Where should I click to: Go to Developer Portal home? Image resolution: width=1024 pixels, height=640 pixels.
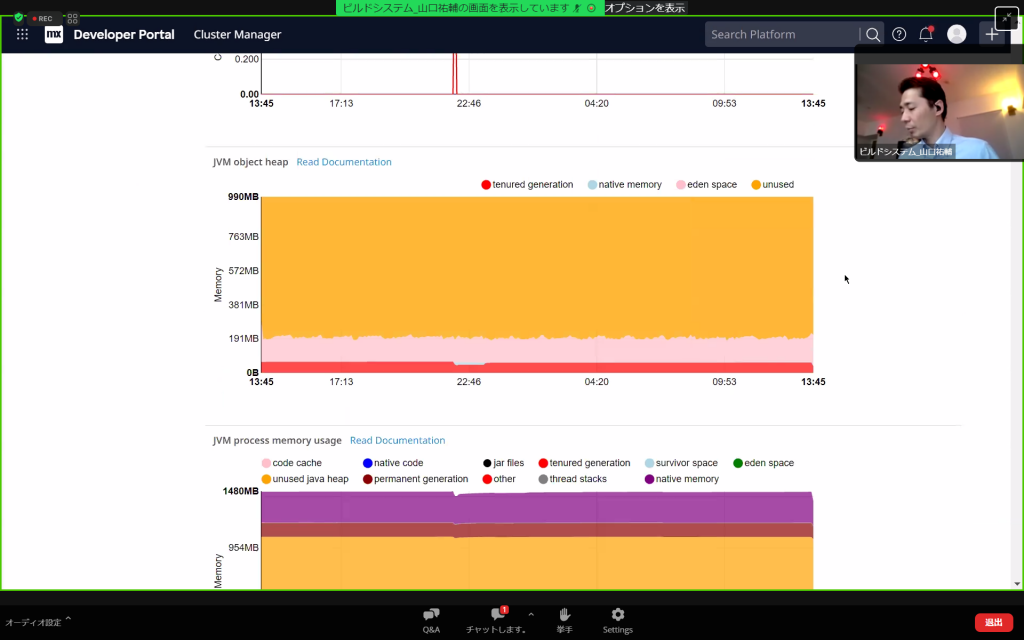pyautogui.click(x=124, y=34)
